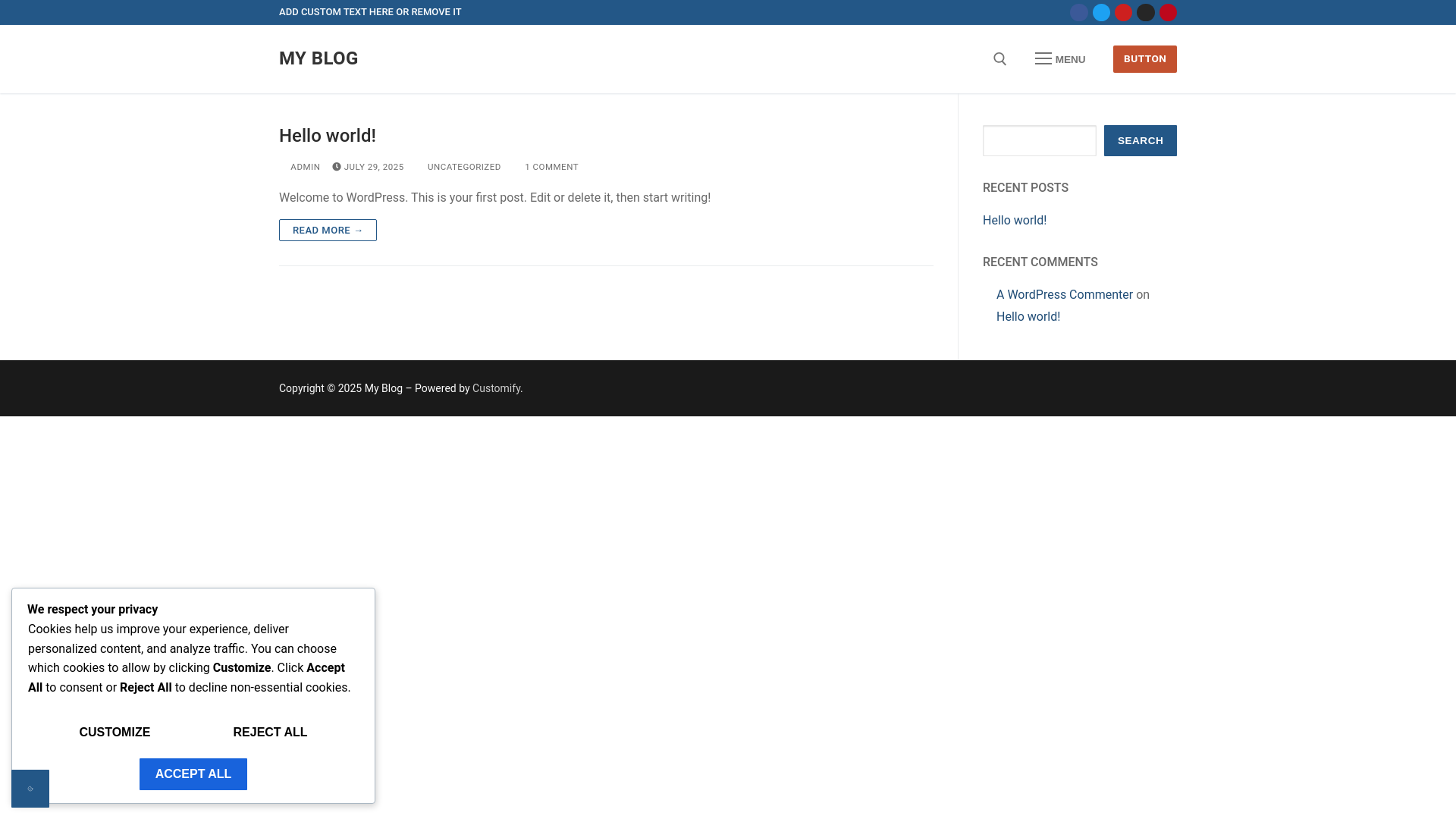
Task: Open A WordPress Commenter link
Action: (1065, 295)
